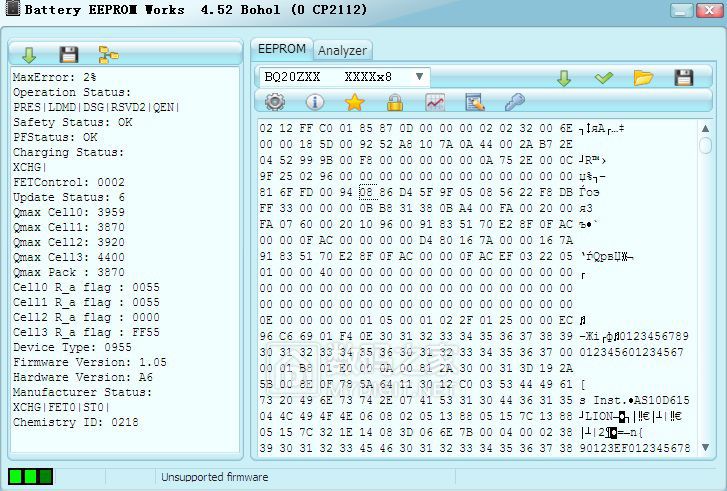Click 'Cell3 R_a flag : FF55' line

click(86, 332)
